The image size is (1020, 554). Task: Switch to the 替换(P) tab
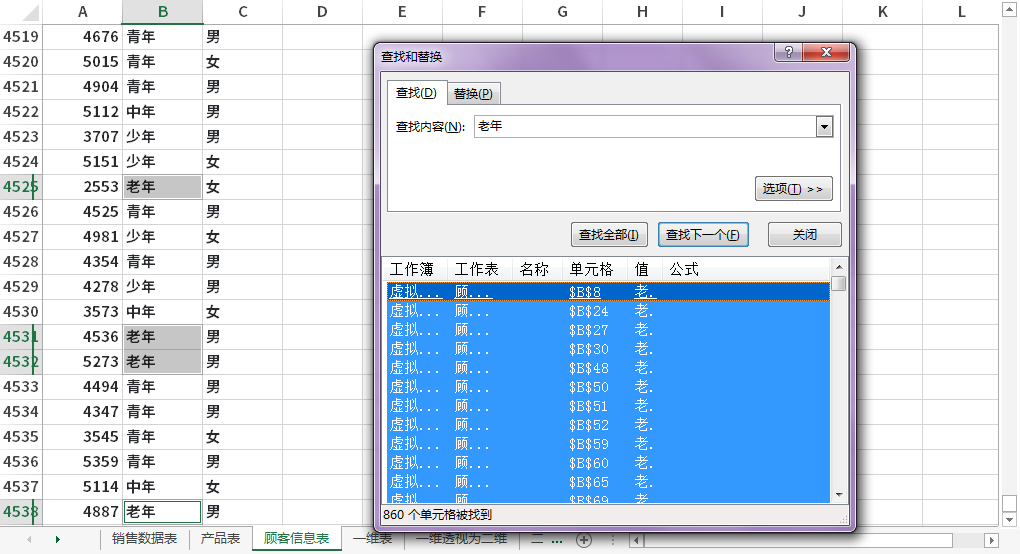473,94
